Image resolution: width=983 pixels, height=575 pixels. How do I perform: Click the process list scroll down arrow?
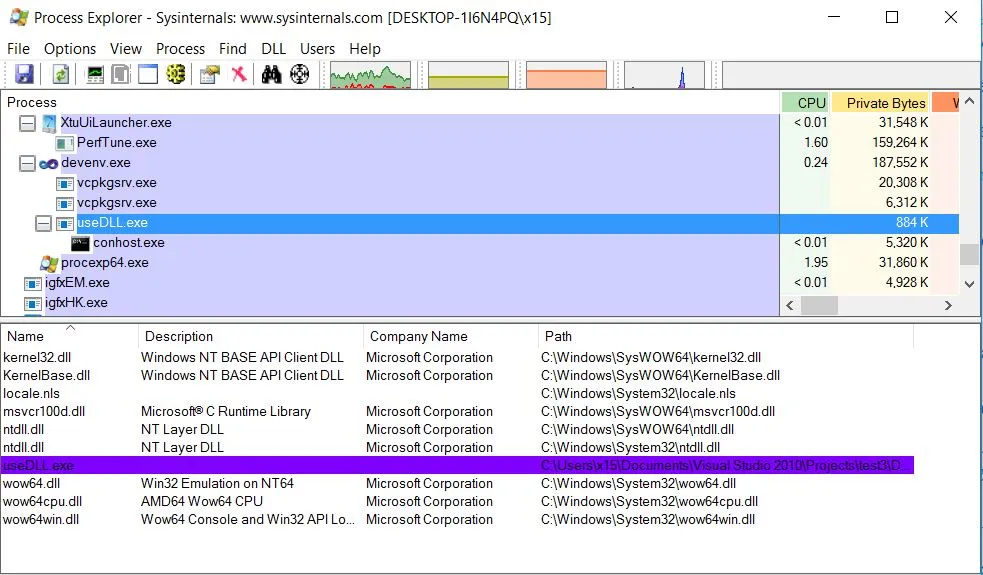point(969,284)
